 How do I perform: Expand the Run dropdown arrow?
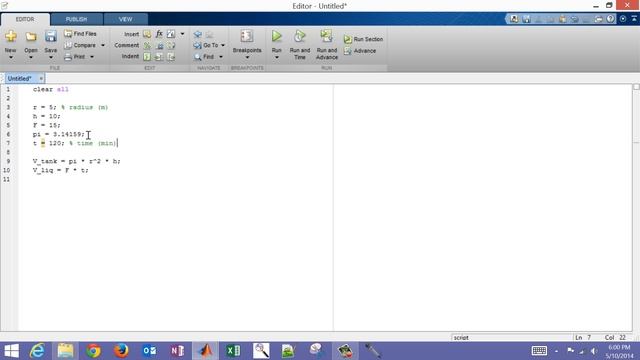277,58
